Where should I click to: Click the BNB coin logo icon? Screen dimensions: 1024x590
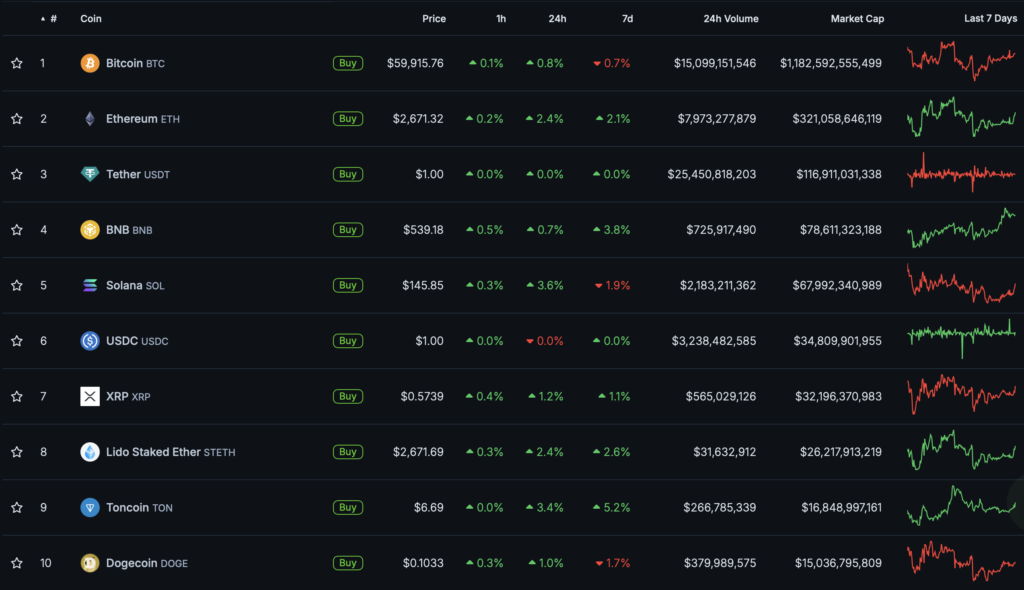(x=90, y=230)
